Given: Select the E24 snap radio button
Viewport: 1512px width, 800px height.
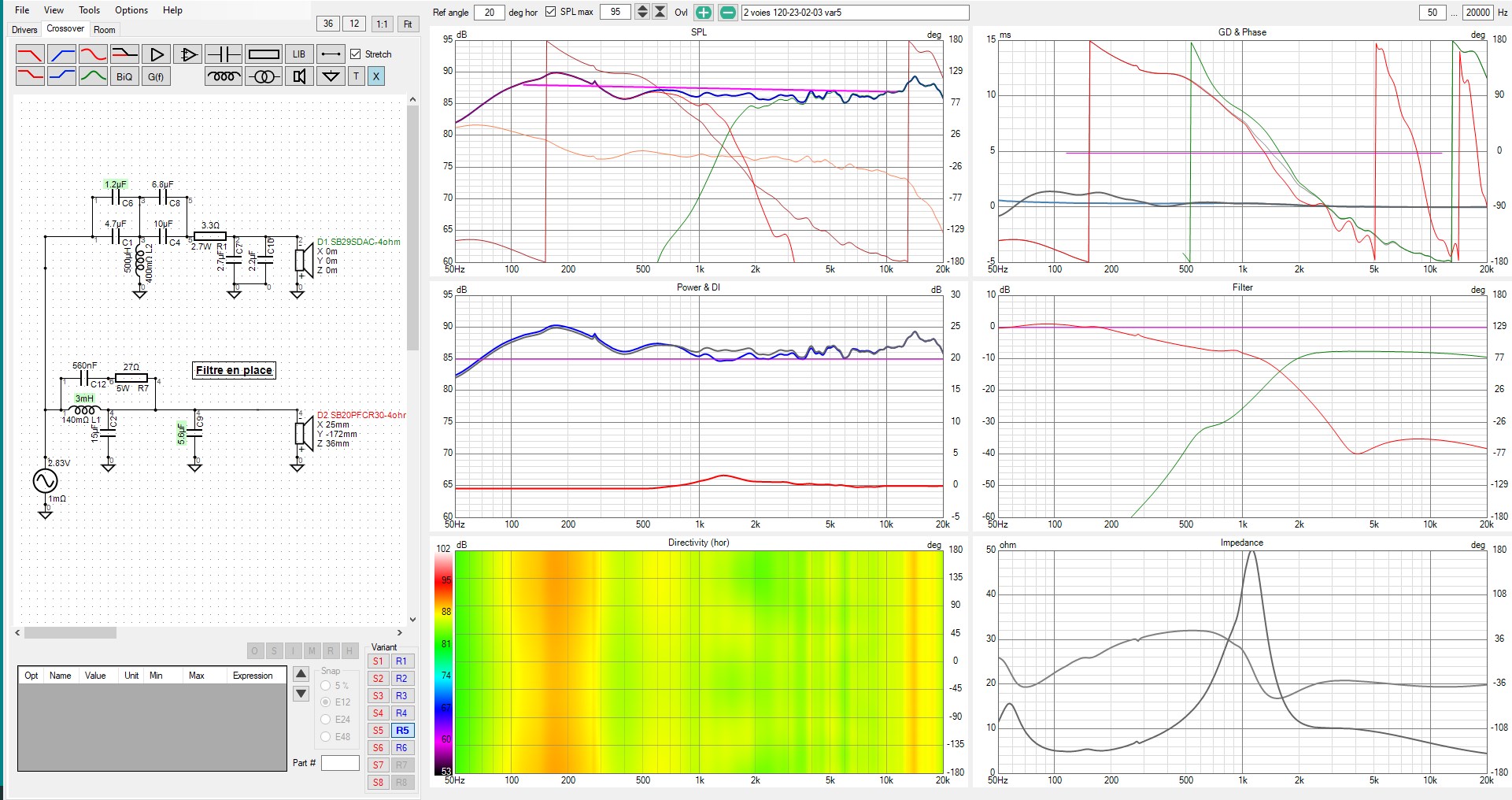Looking at the screenshot, I should pos(326,719).
